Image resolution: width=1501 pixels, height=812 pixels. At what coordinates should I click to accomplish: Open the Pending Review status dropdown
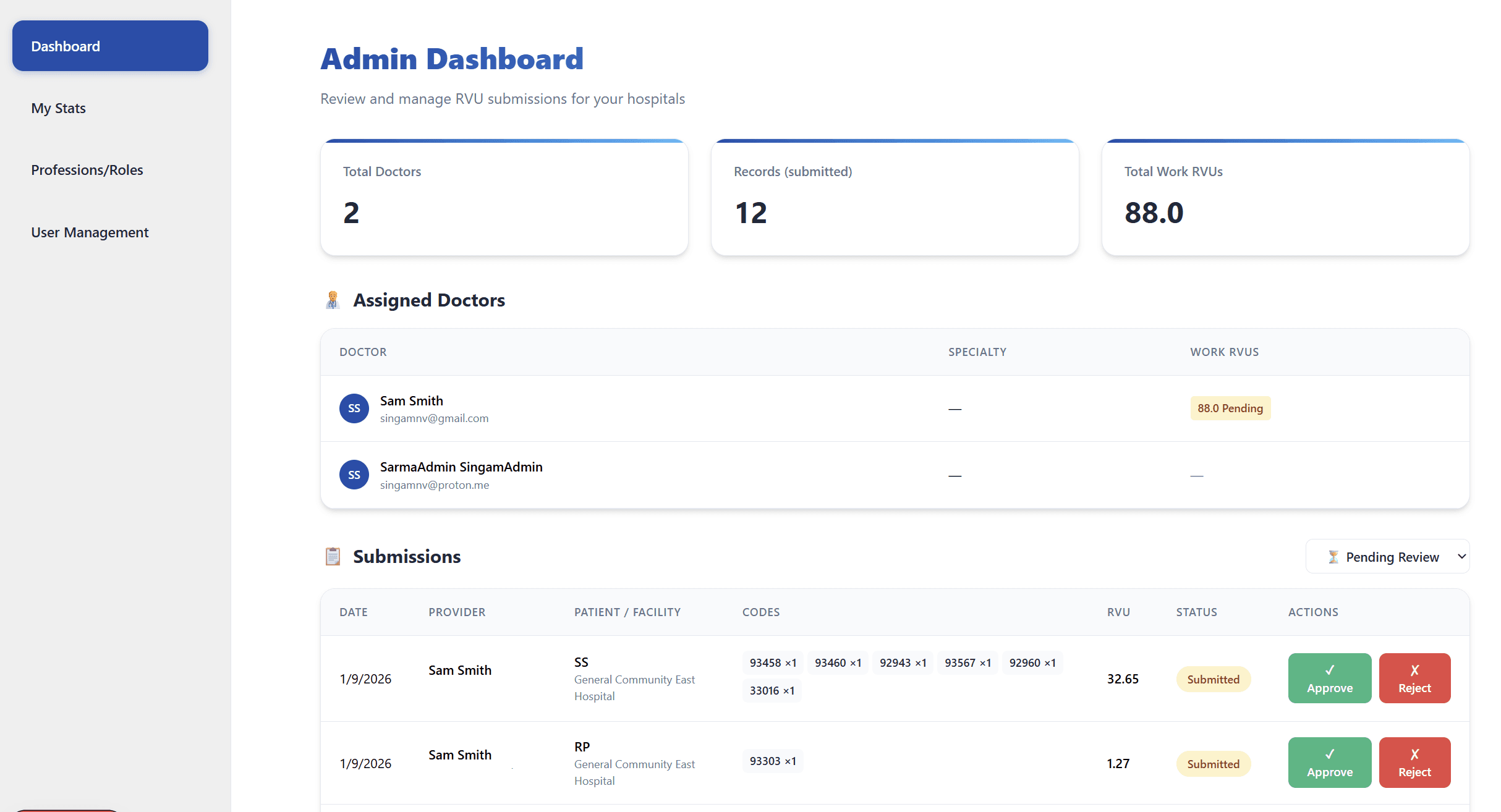(1388, 556)
